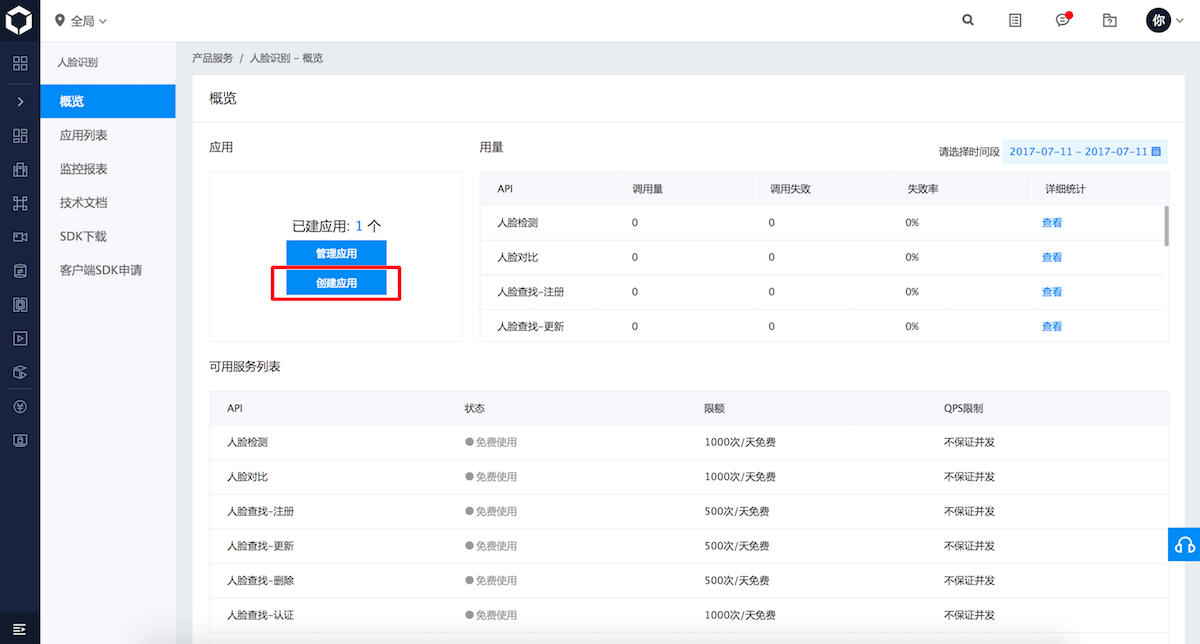
Task: Click the app count number 1
Action: coord(359,227)
